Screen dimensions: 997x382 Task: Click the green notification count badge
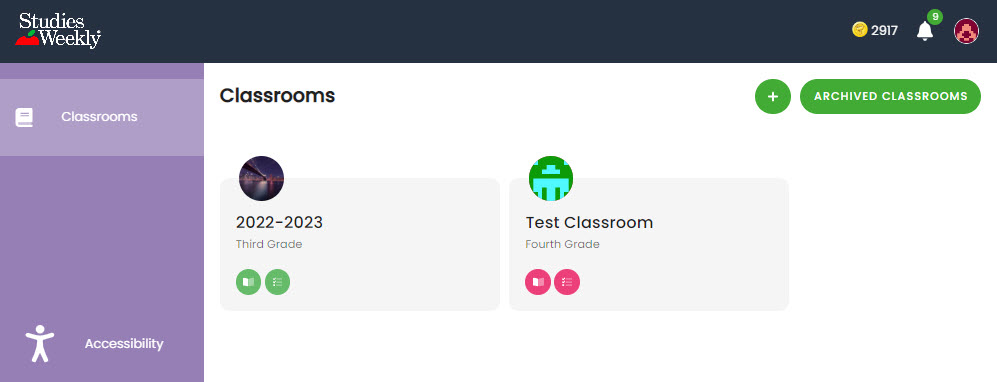pos(935,17)
